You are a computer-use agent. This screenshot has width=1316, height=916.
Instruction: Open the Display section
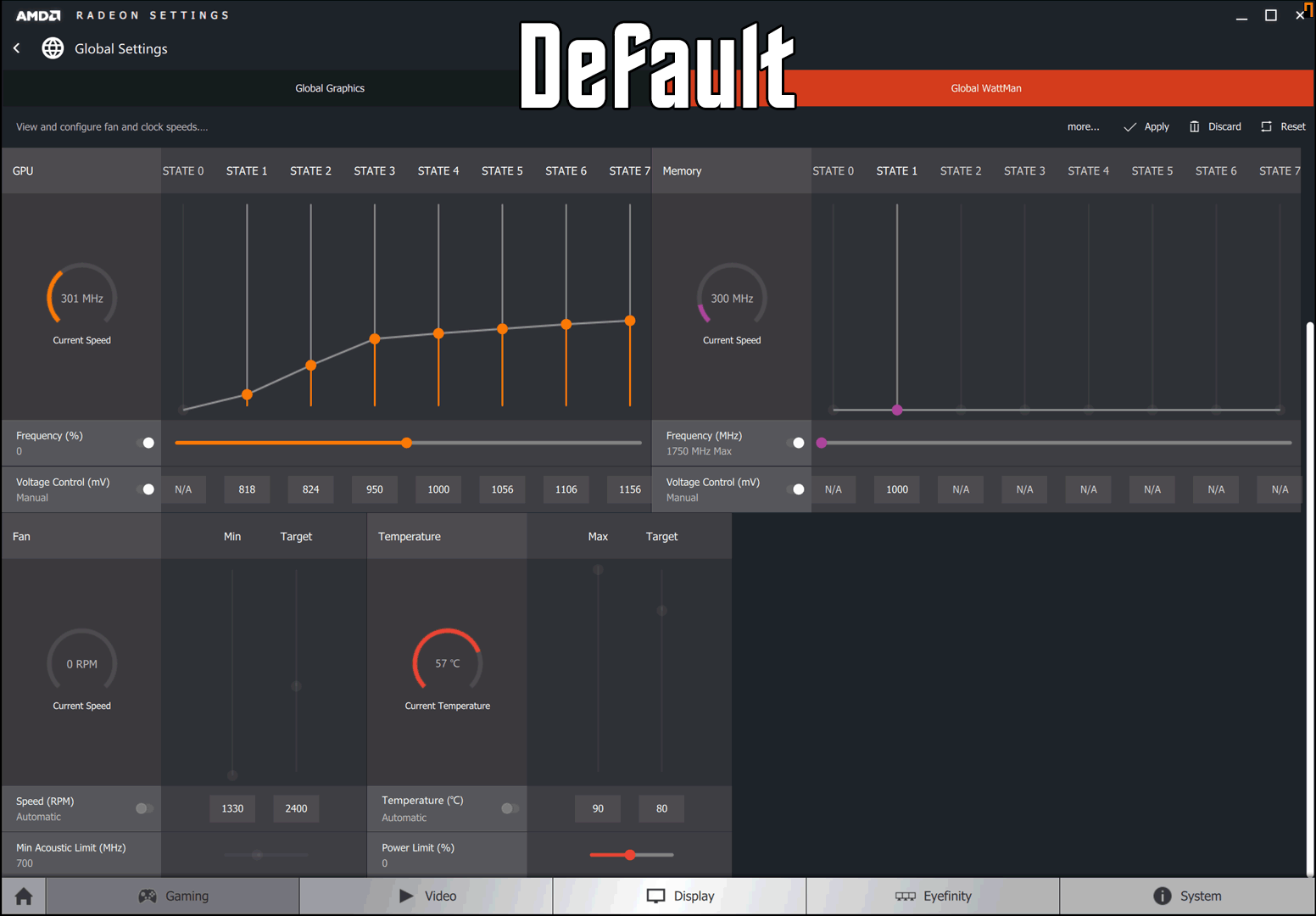680,896
